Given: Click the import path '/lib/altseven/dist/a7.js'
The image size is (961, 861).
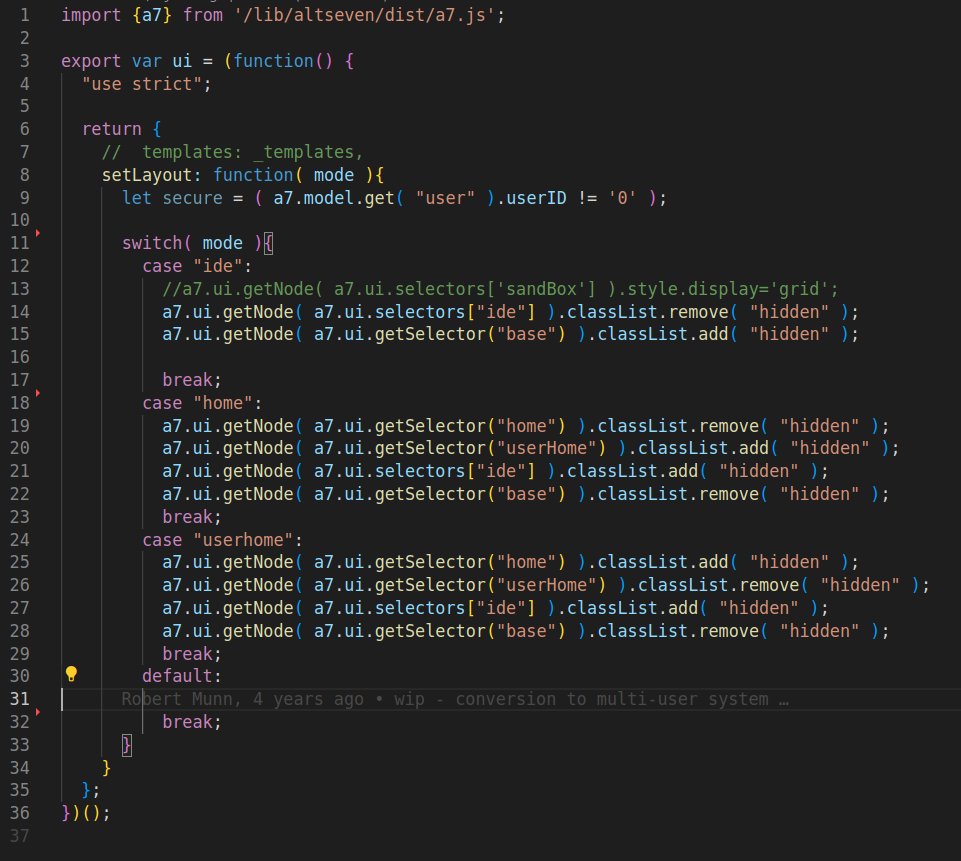Looking at the screenshot, I should (364, 15).
